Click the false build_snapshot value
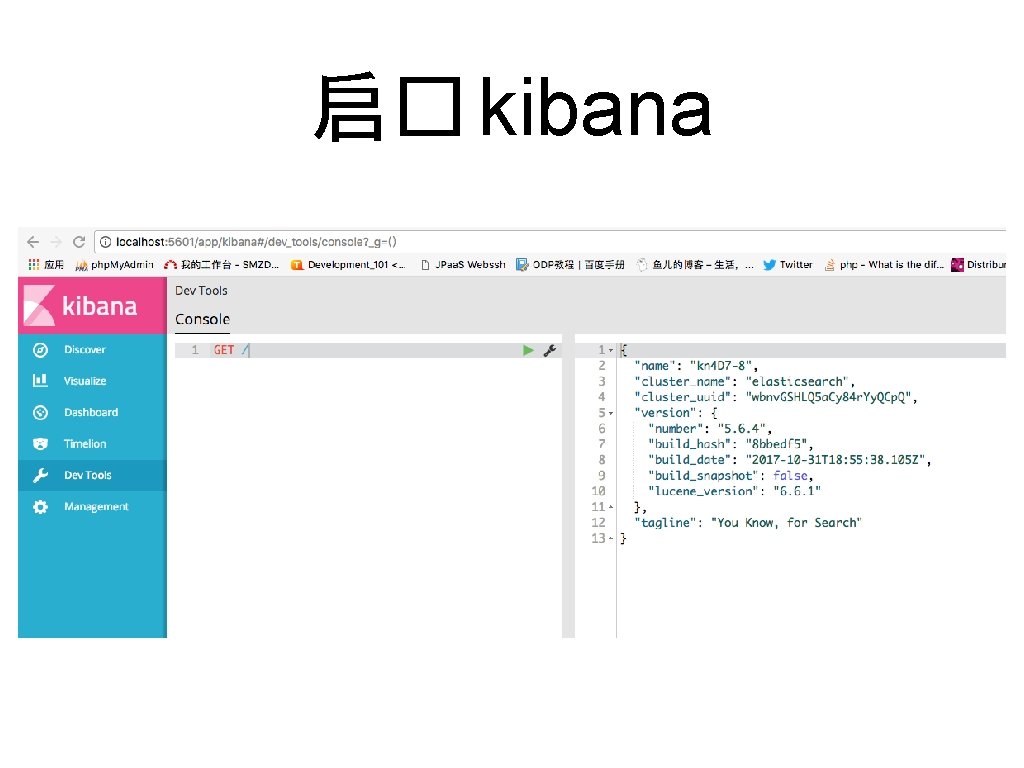The height and width of the screenshot is (768, 1024). [790, 475]
